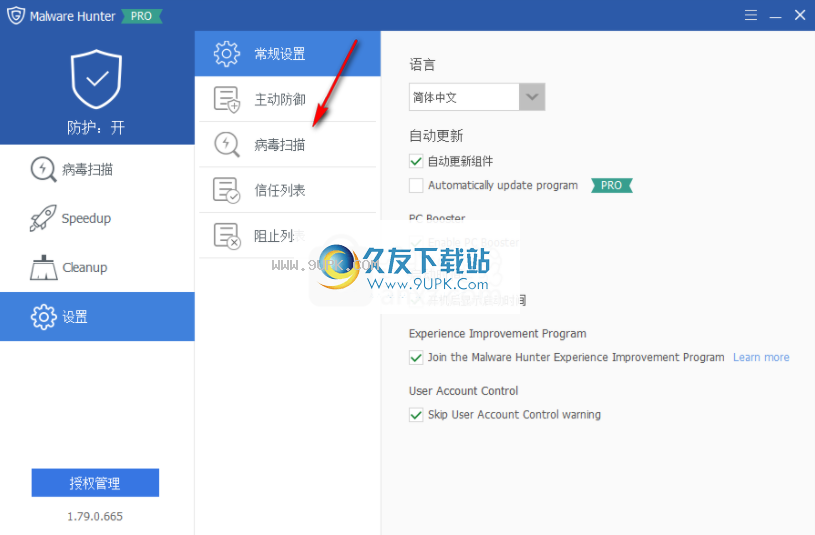Image resolution: width=815 pixels, height=535 pixels.
Task: Click the 防护: 开 status text
Action: tap(96, 127)
